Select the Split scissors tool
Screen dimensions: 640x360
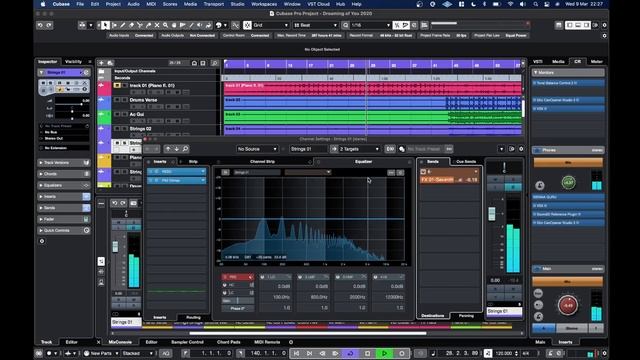(140, 25)
